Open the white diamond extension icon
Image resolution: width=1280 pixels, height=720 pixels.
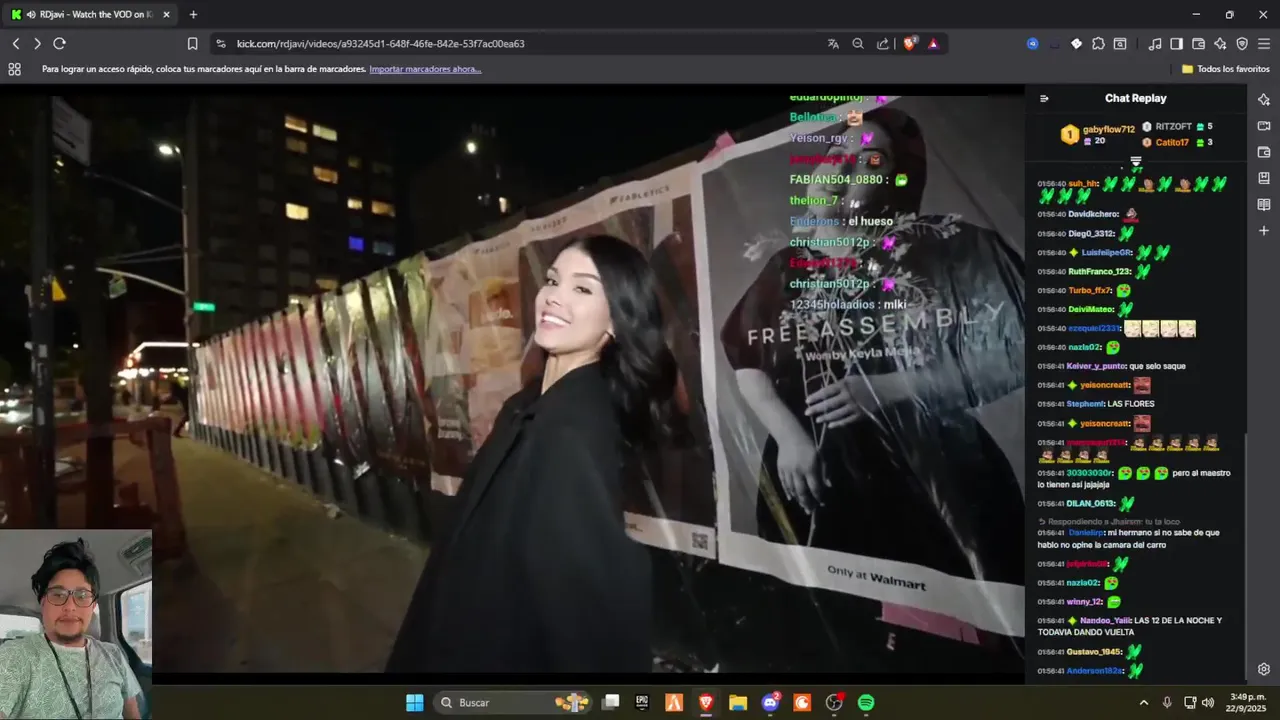(1076, 43)
